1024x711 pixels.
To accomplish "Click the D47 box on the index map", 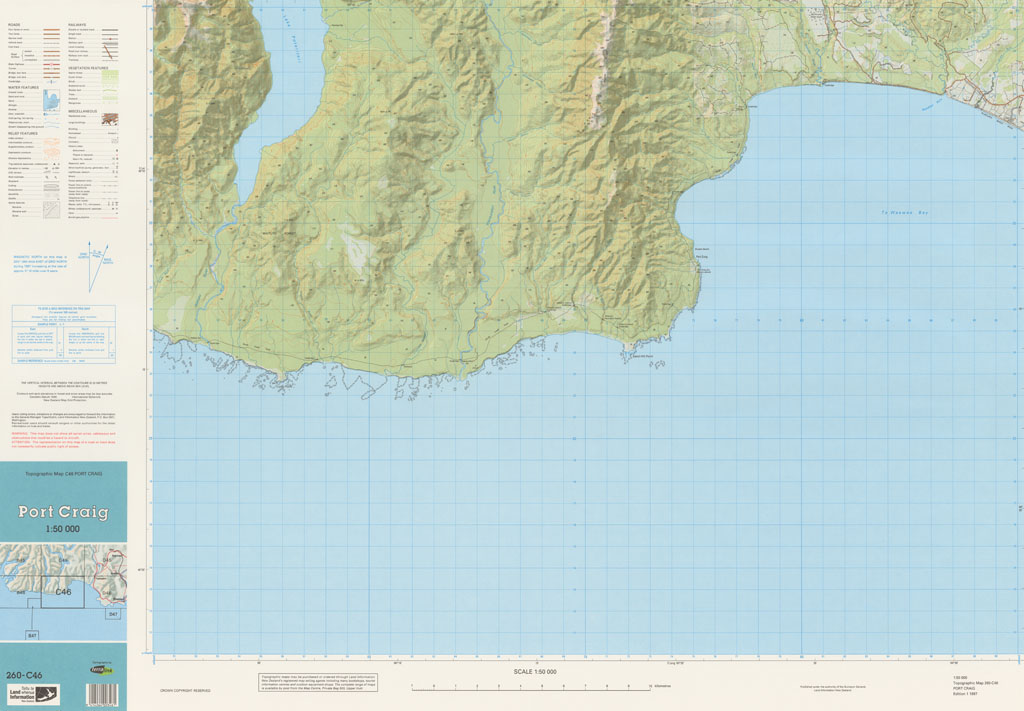I will 112,614.
